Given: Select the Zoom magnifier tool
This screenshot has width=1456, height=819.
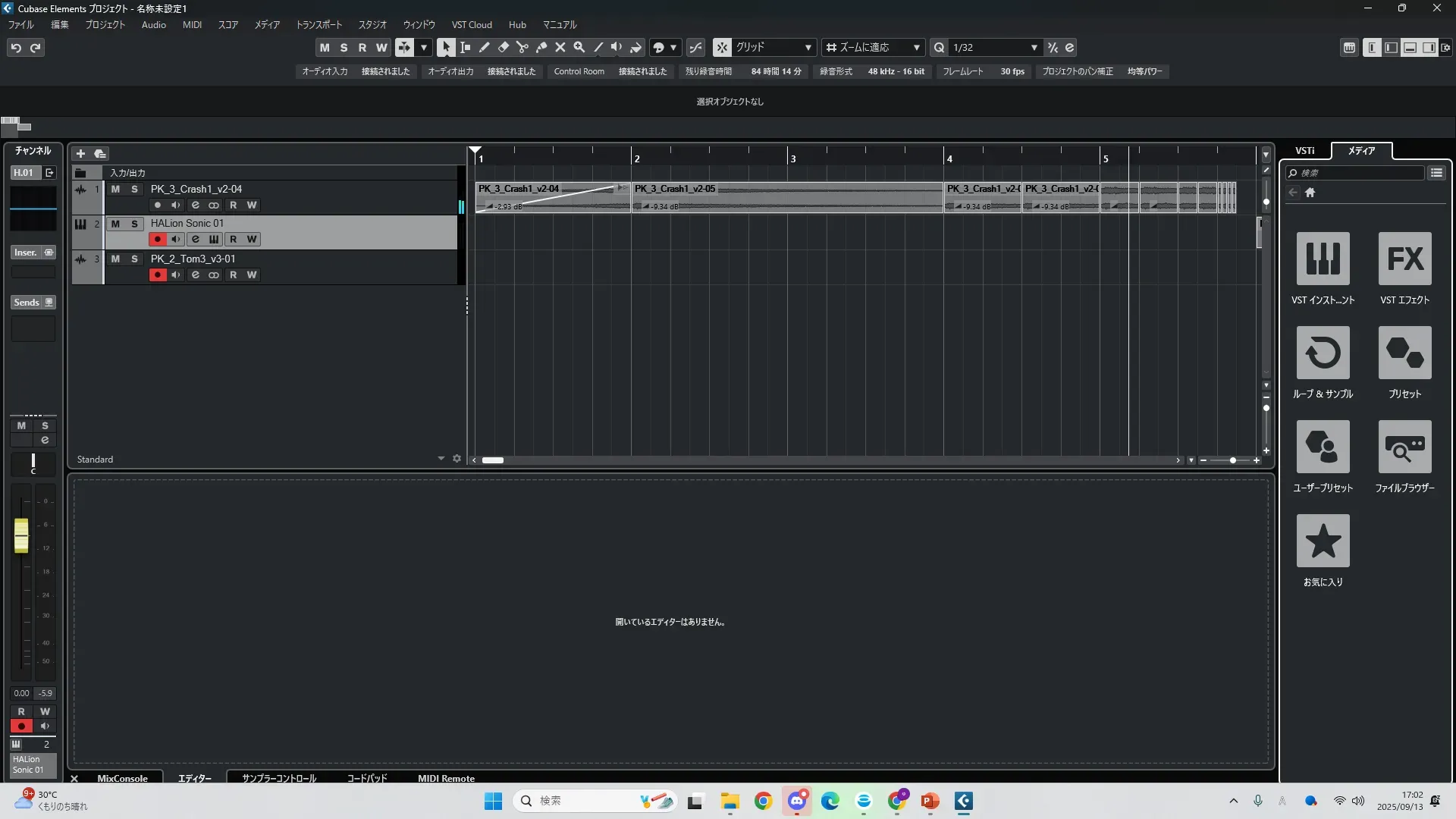Looking at the screenshot, I should (x=579, y=47).
